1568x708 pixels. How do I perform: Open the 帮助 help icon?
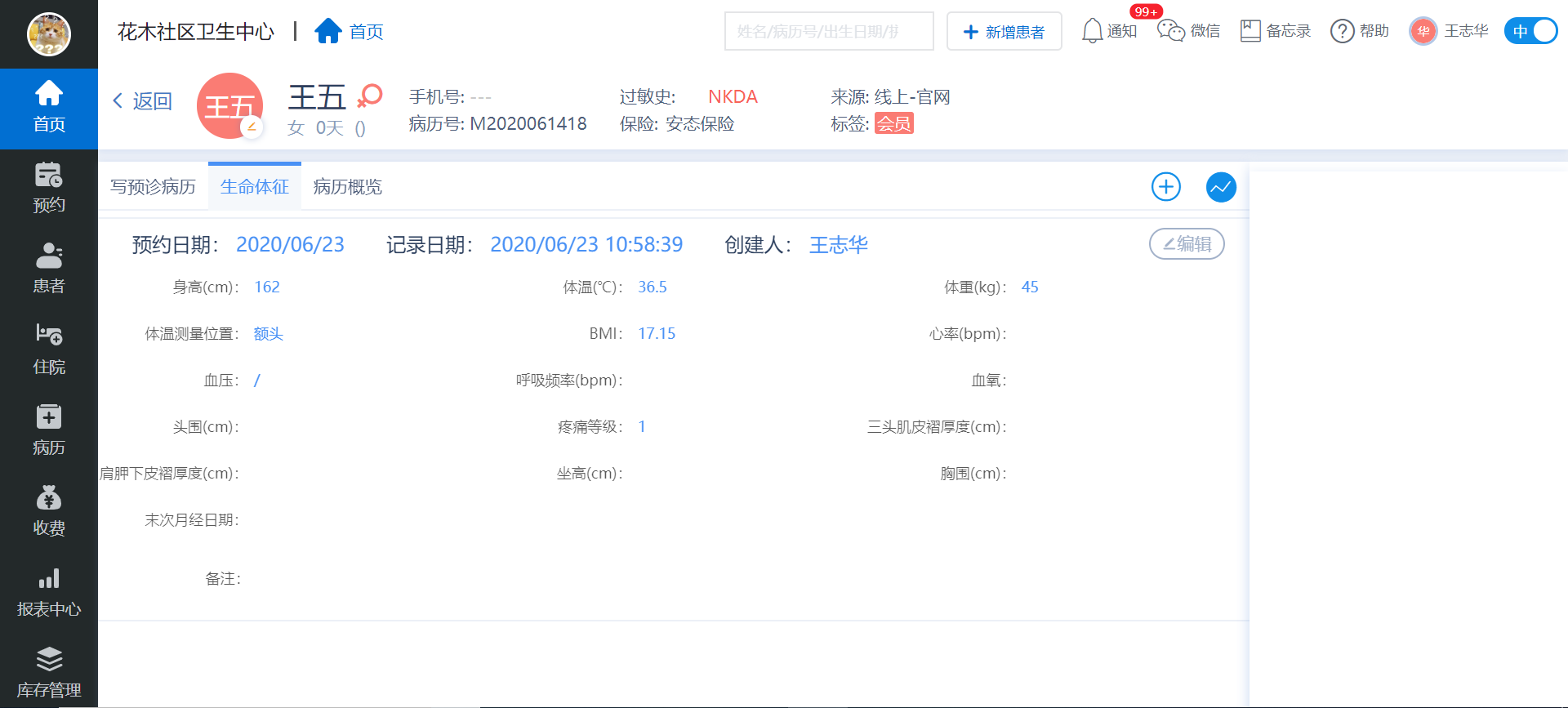click(1360, 31)
